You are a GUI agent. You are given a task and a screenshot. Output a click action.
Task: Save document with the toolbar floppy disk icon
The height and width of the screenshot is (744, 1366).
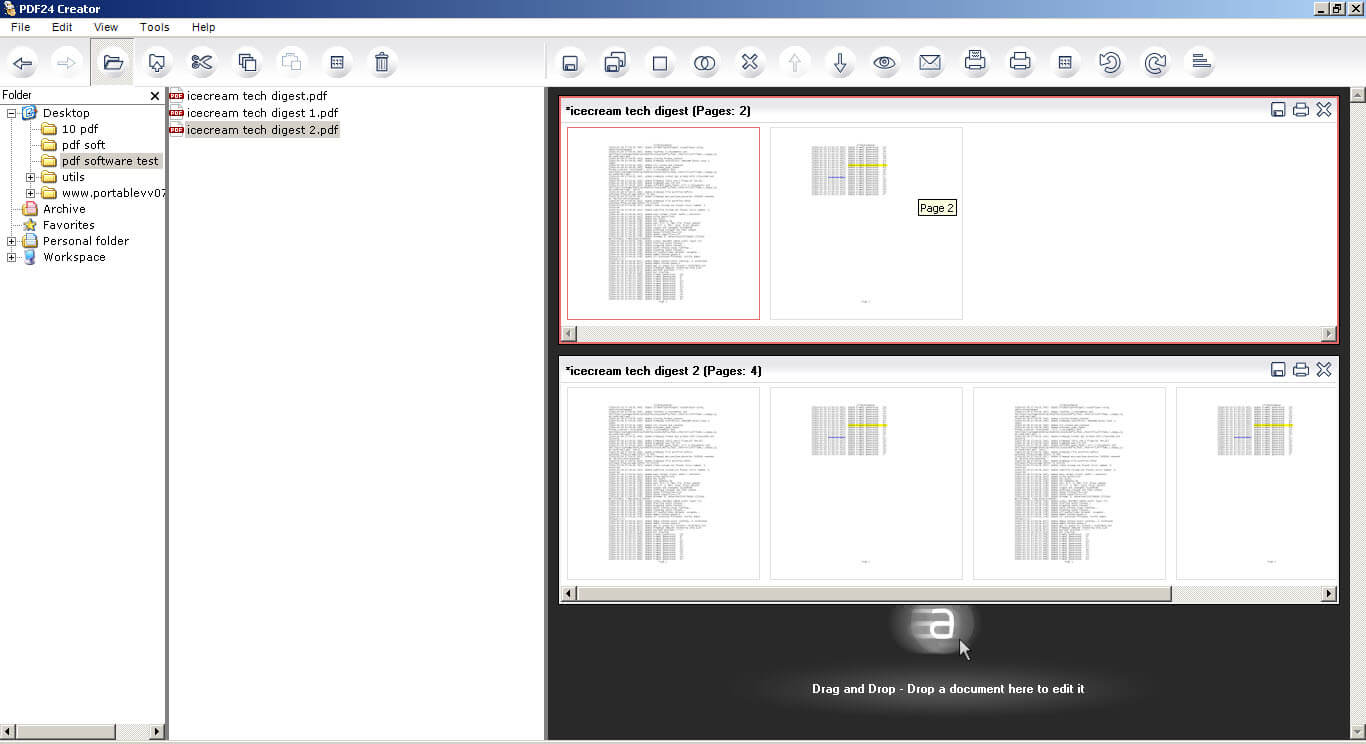click(570, 63)
